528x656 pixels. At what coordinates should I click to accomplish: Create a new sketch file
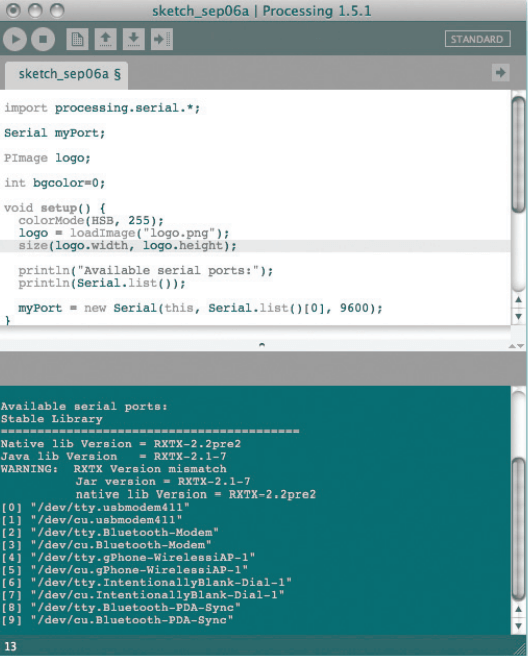click(77, 39)
